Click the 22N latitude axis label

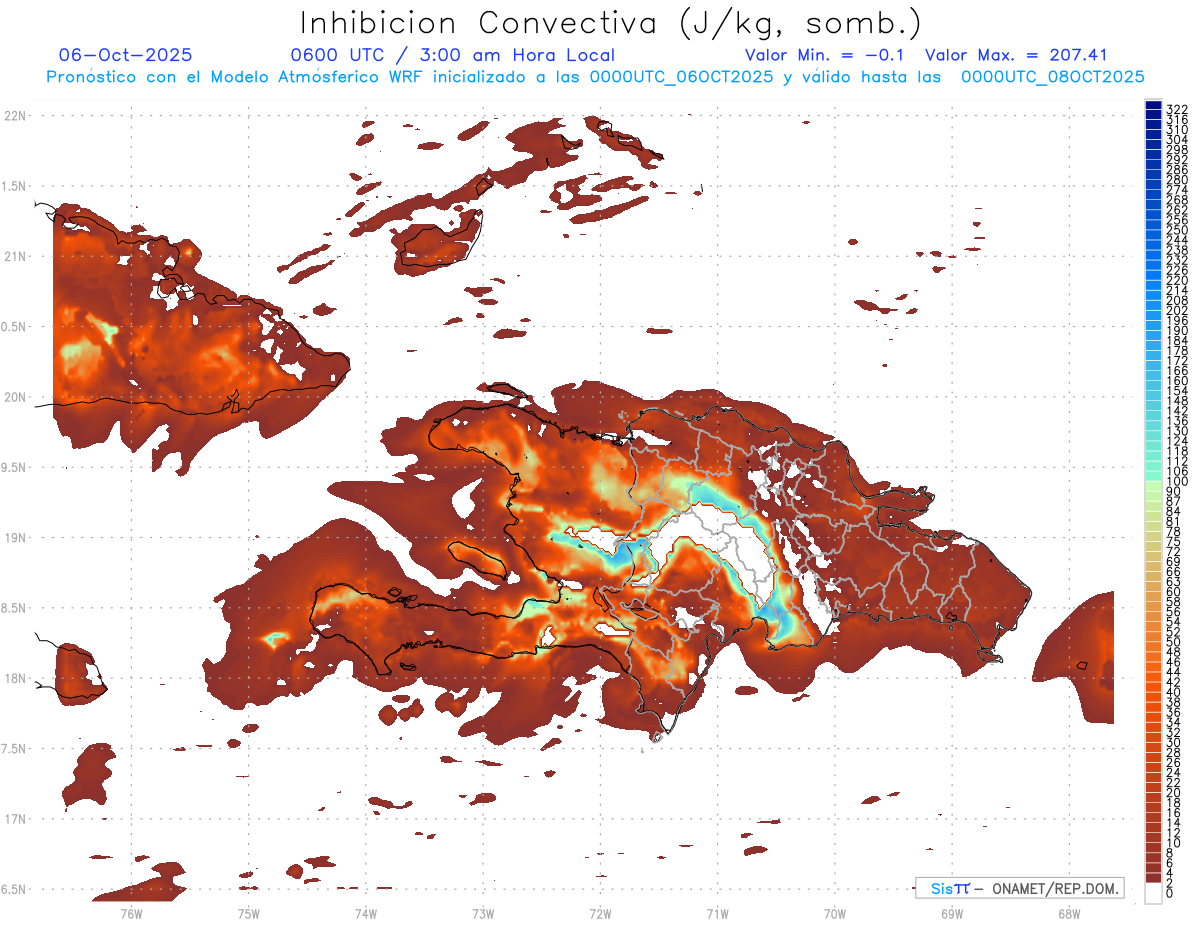tap(14, 116)
